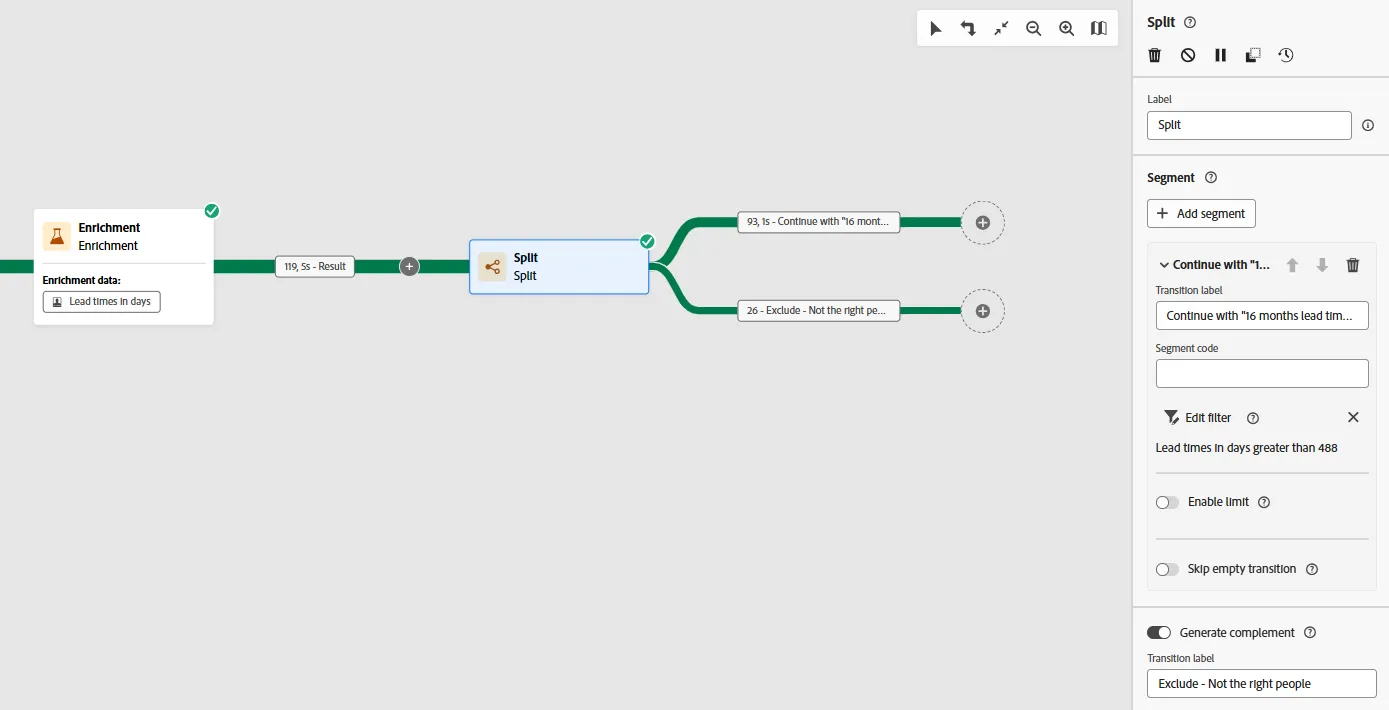The image size is (1389, 710).
Task: Open help icon beside Edit filter
Action: (1253, 418)
